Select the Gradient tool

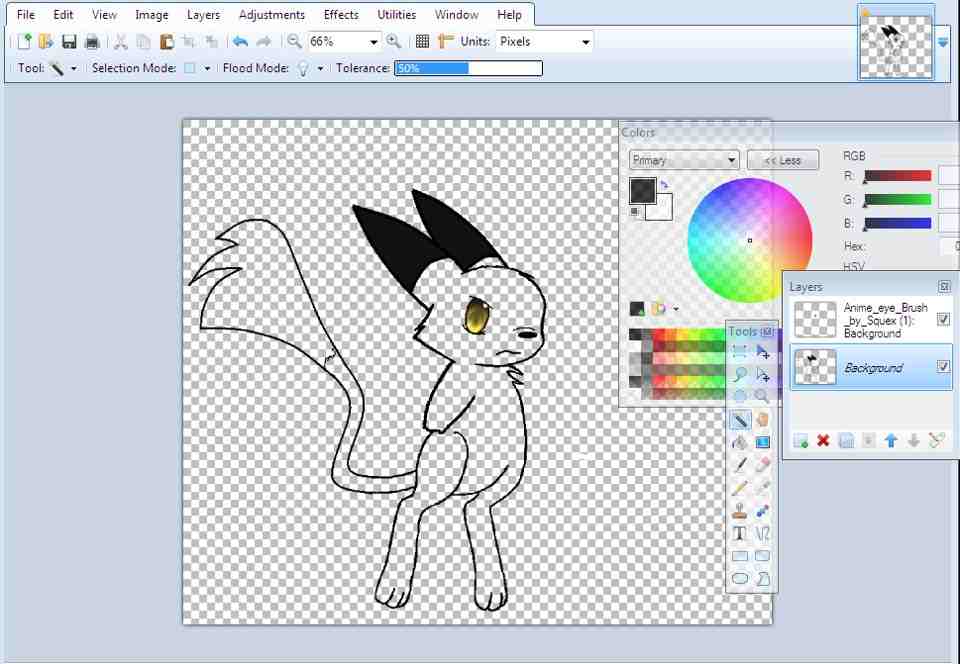pos(762,442)
